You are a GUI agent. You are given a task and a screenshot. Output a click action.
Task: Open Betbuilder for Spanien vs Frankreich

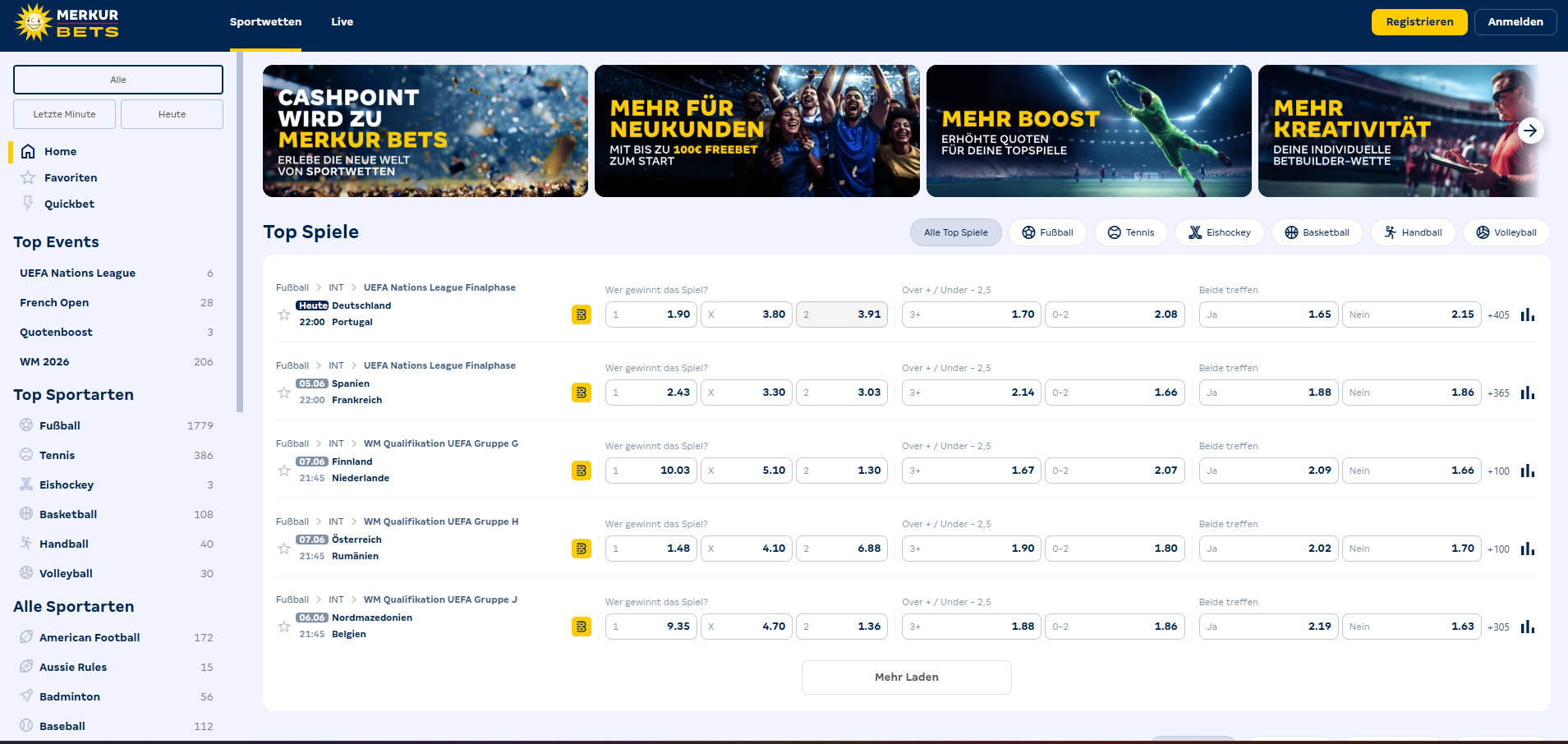(582, 393)
